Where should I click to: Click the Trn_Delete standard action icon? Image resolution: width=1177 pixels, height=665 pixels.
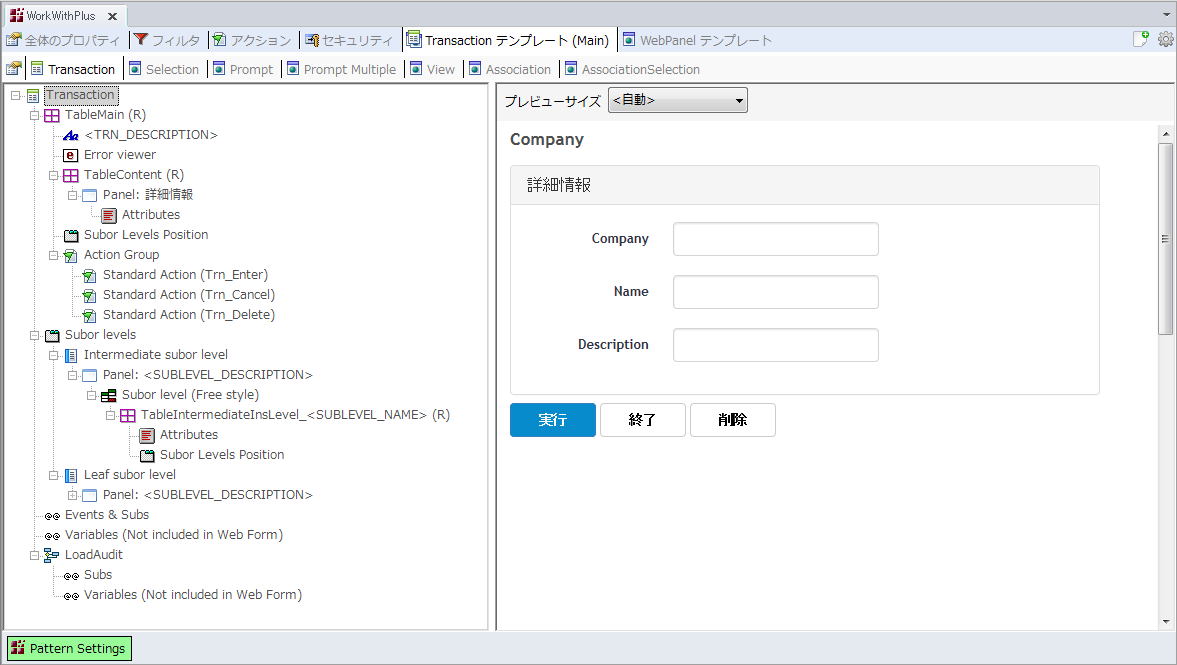(89, 315)
